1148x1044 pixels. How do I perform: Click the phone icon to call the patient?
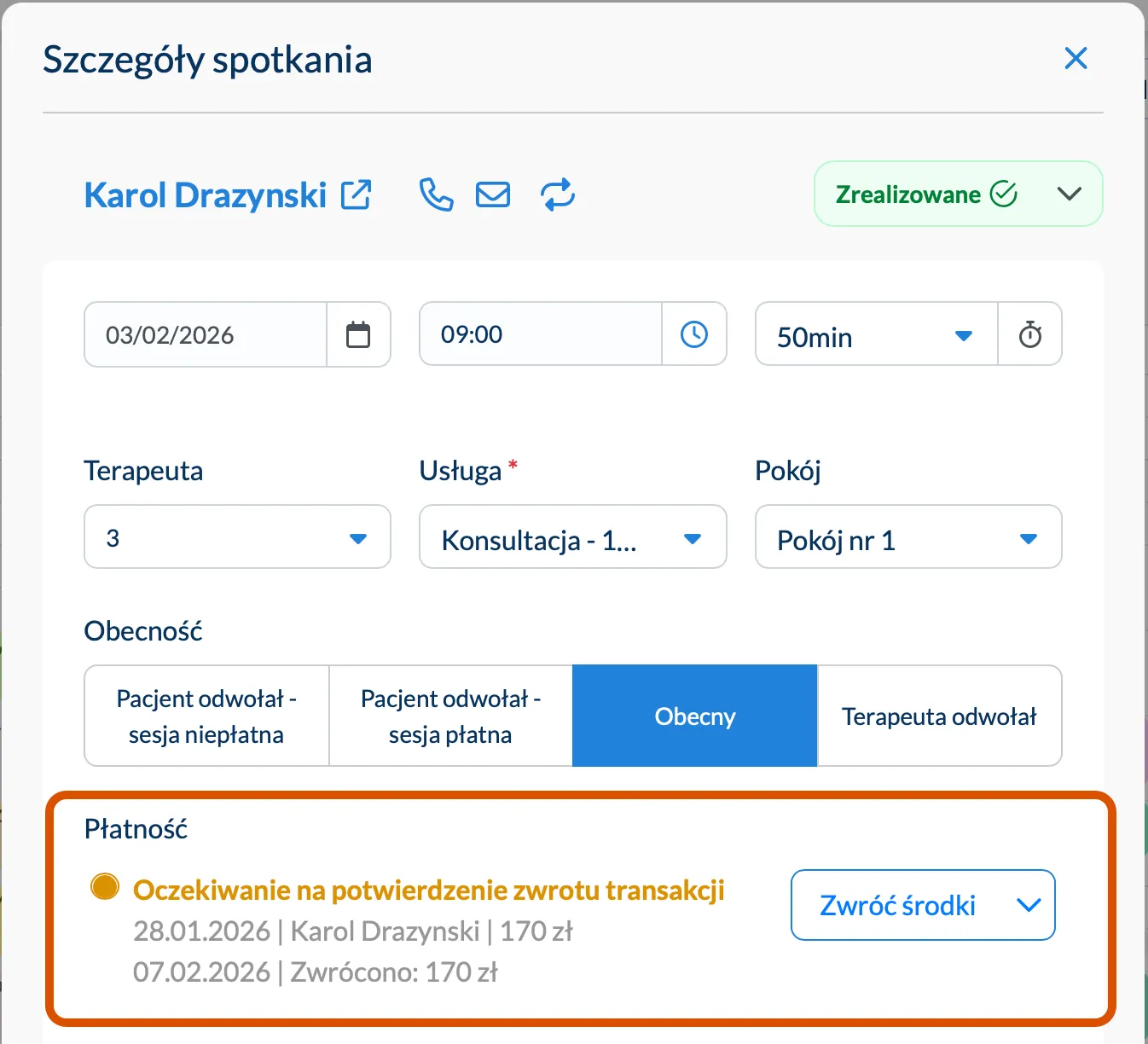click(436, 194)
